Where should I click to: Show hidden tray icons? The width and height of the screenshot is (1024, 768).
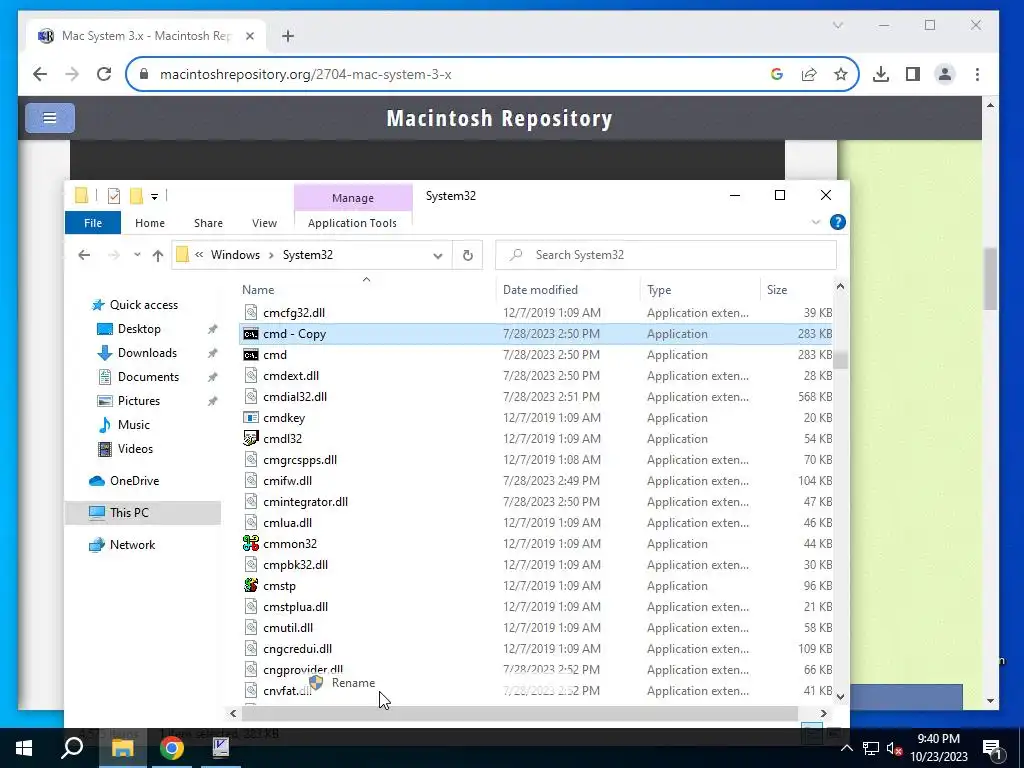[x=846, y=748]
